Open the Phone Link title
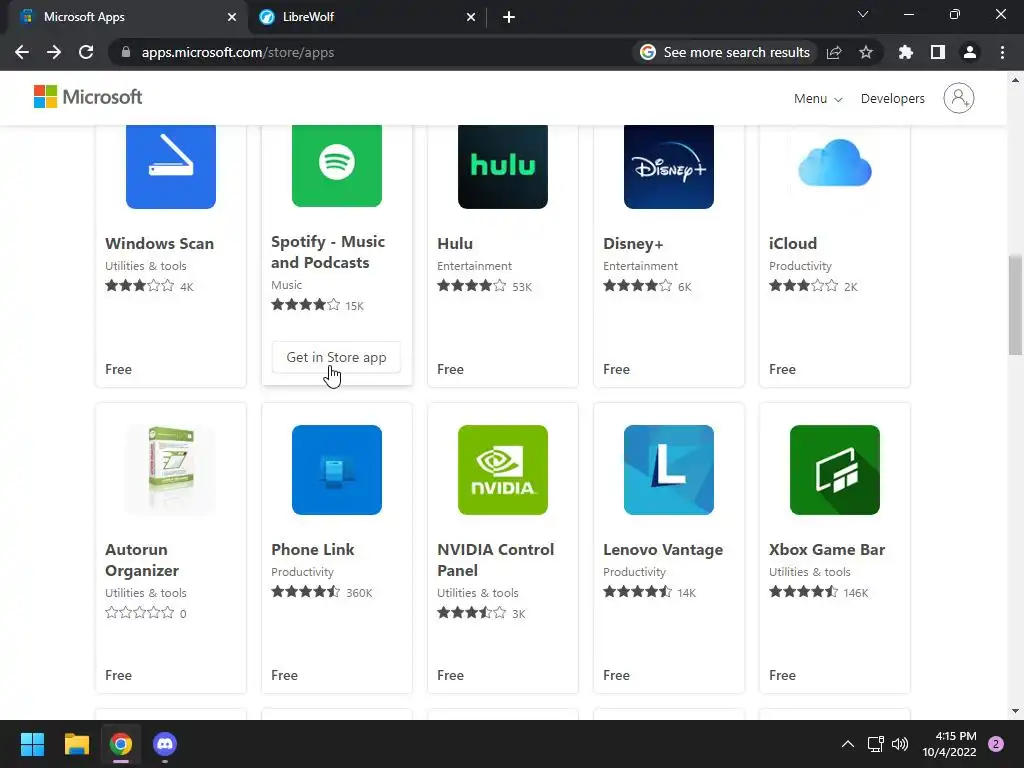Screen dimensions: 1024x768 (313, 549)
